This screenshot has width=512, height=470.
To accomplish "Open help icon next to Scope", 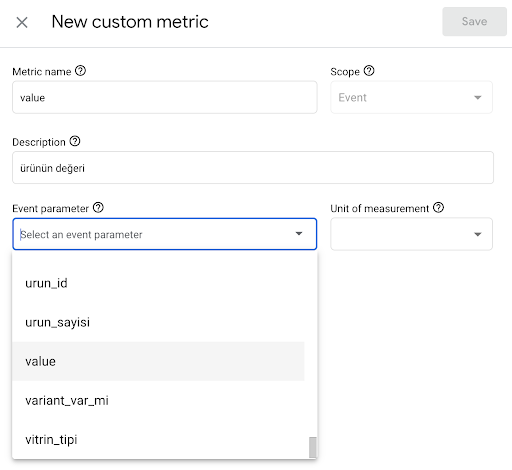I will point(369,71).
